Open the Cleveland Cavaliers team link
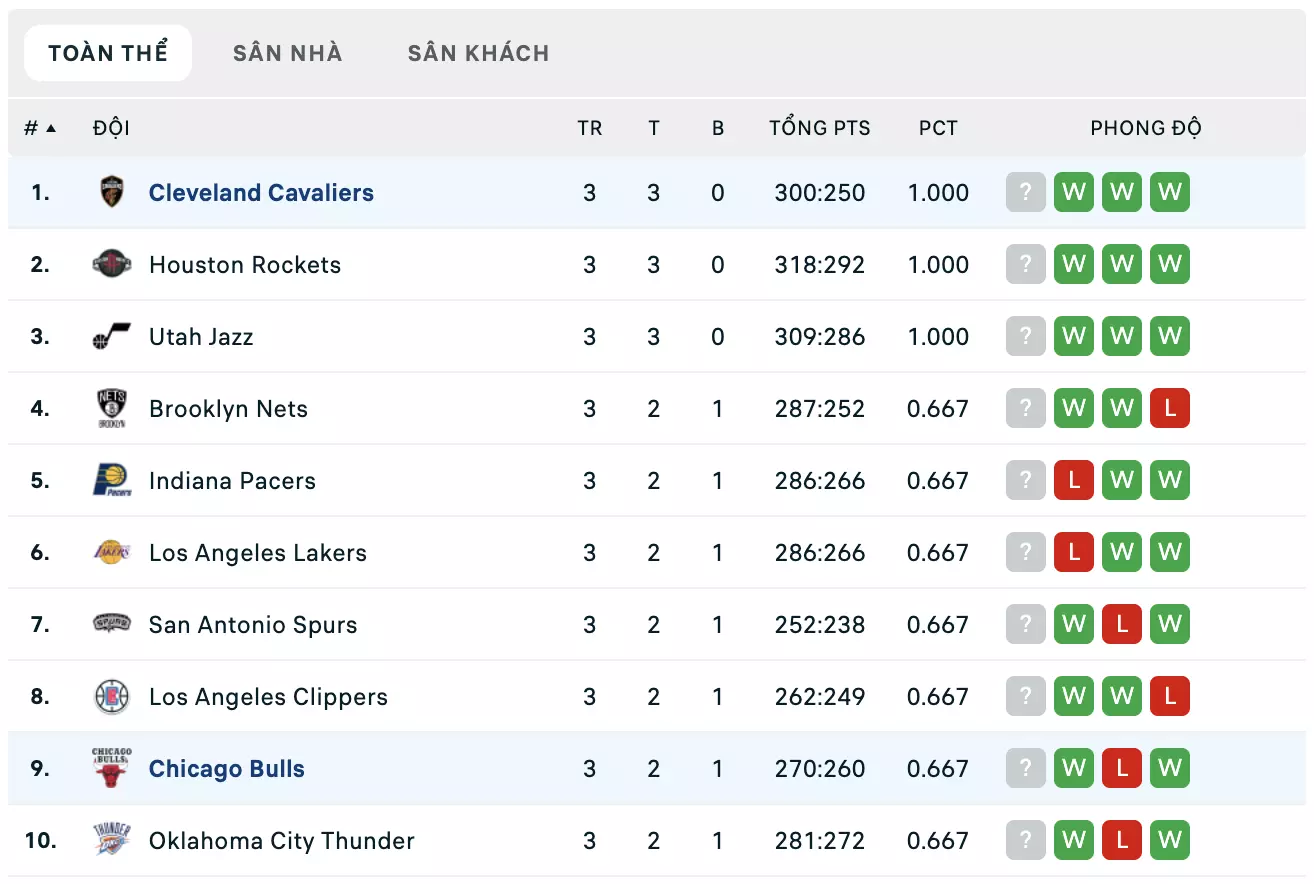Image resolution: width=1314 pixels, height=884 pixels. (261, 192)
